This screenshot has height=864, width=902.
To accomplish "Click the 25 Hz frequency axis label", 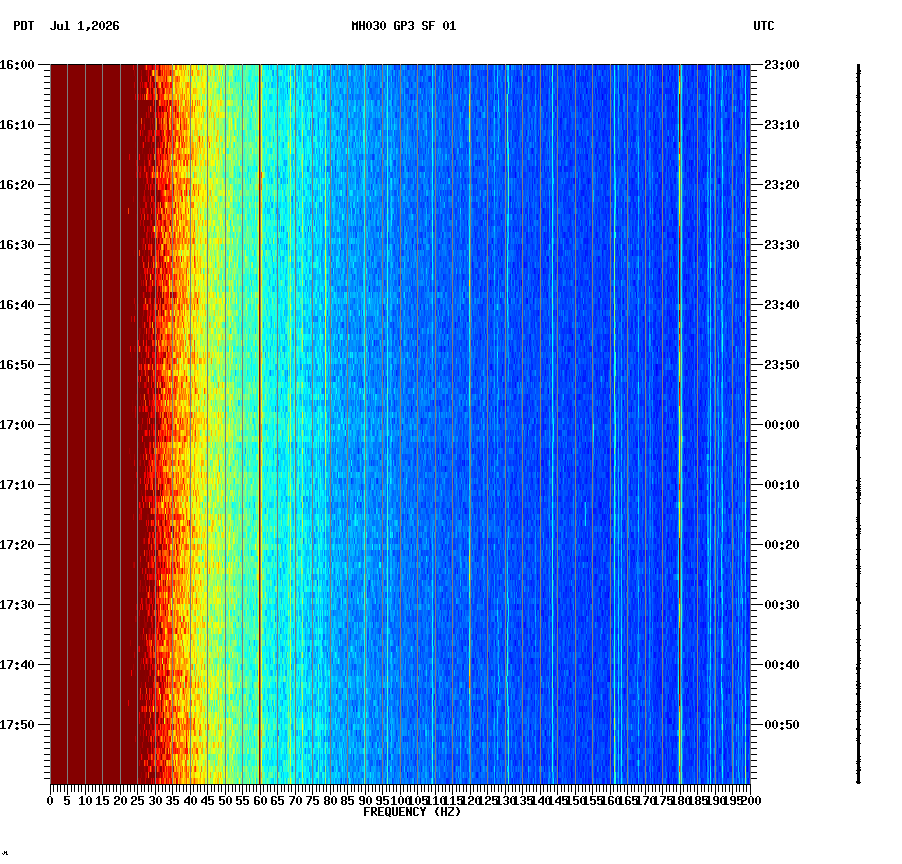I will pyautogui.click(x=137, y=801).
